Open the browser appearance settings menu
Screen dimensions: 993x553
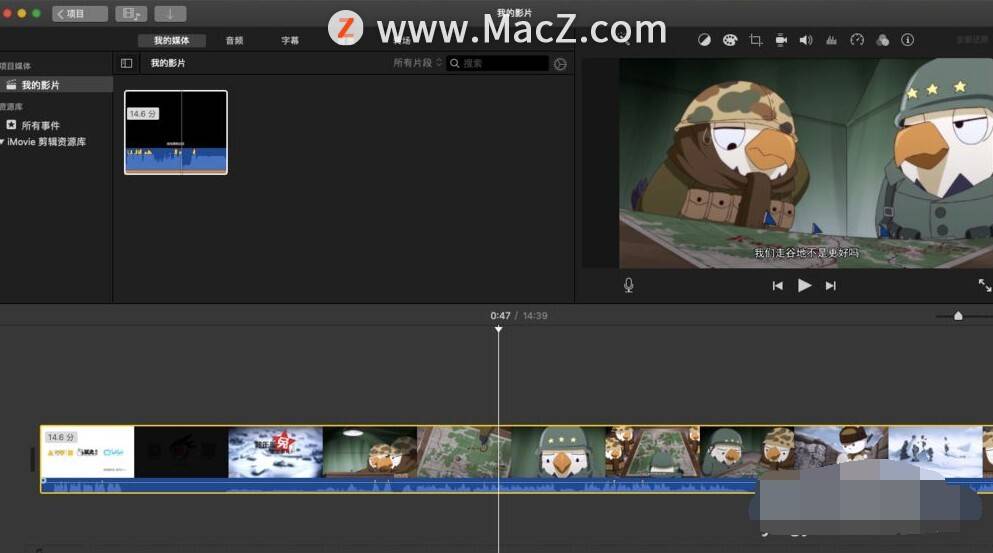[x=560, y=64]
